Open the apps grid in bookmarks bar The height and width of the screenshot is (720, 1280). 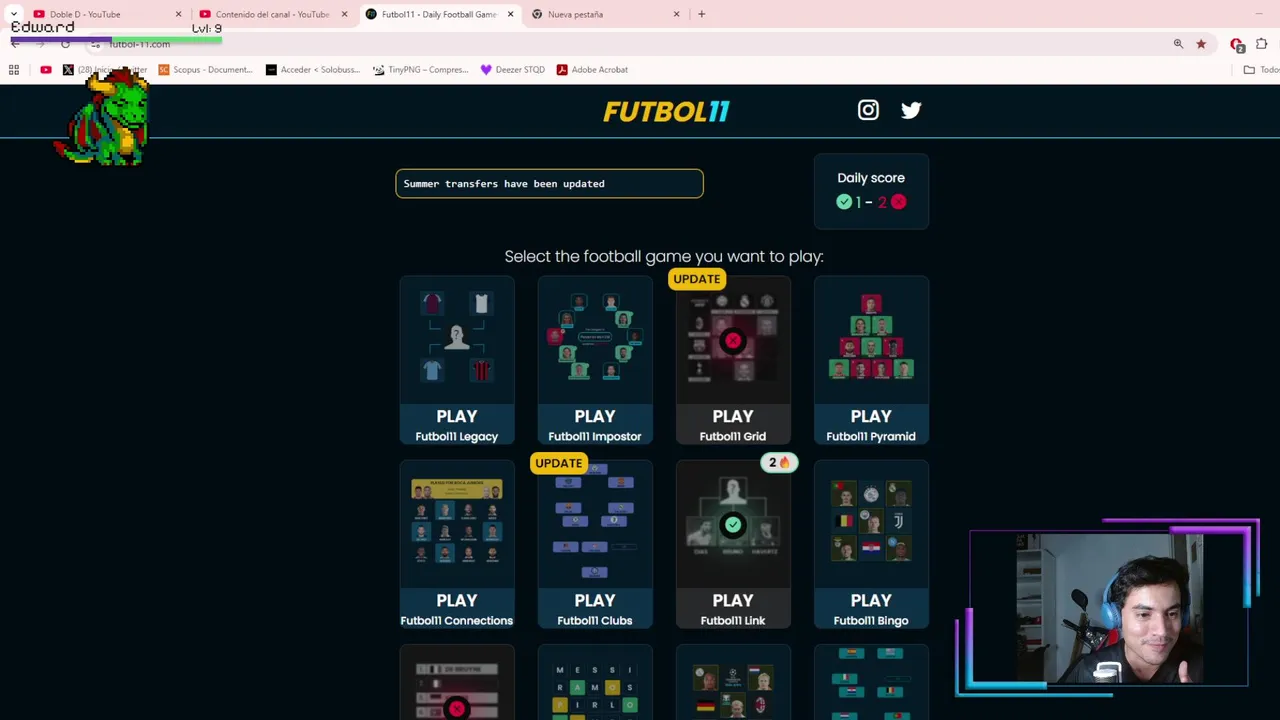(14, 70)
